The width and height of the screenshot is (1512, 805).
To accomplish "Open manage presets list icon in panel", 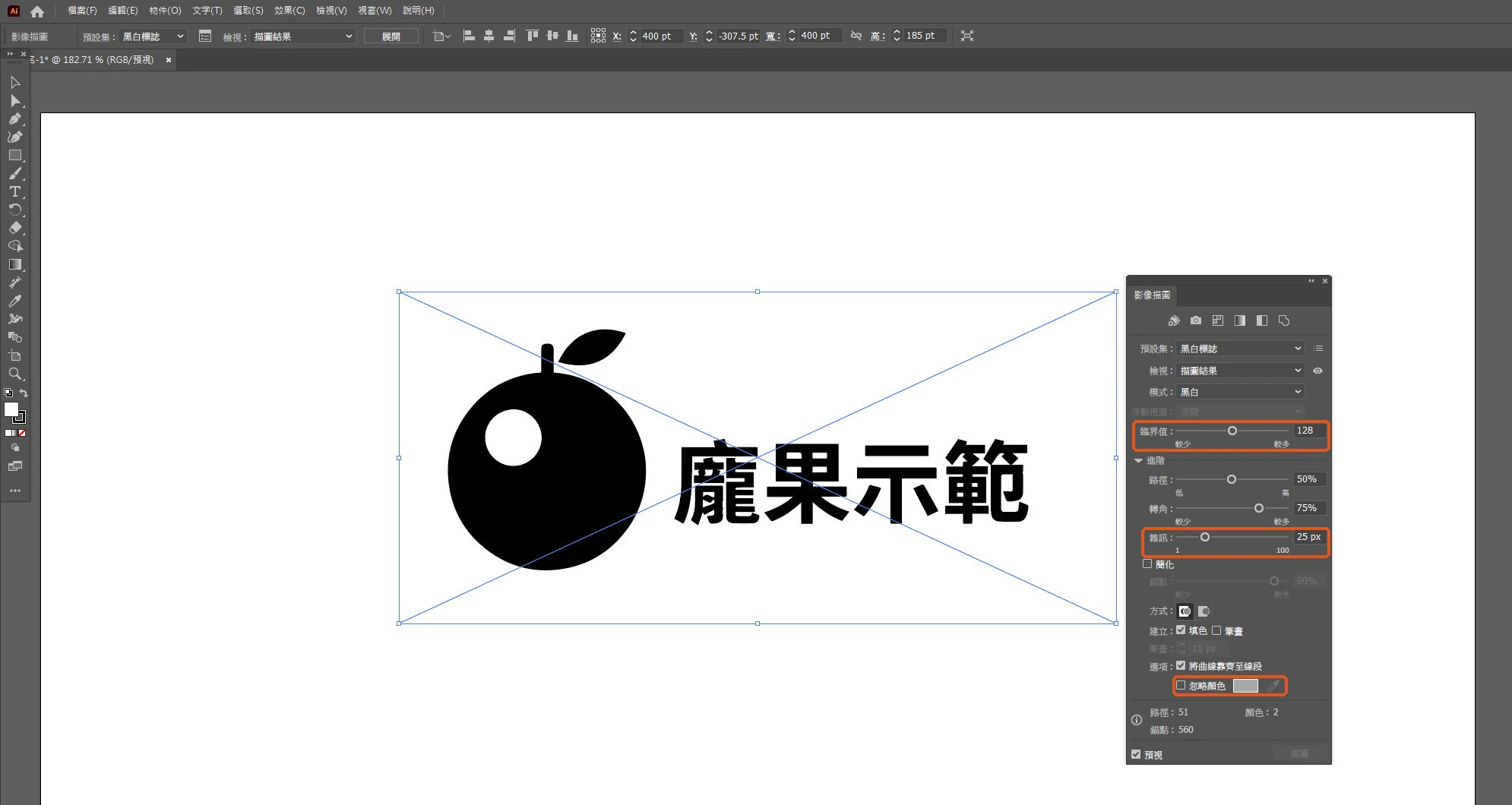I will (x=1318, y=349).
